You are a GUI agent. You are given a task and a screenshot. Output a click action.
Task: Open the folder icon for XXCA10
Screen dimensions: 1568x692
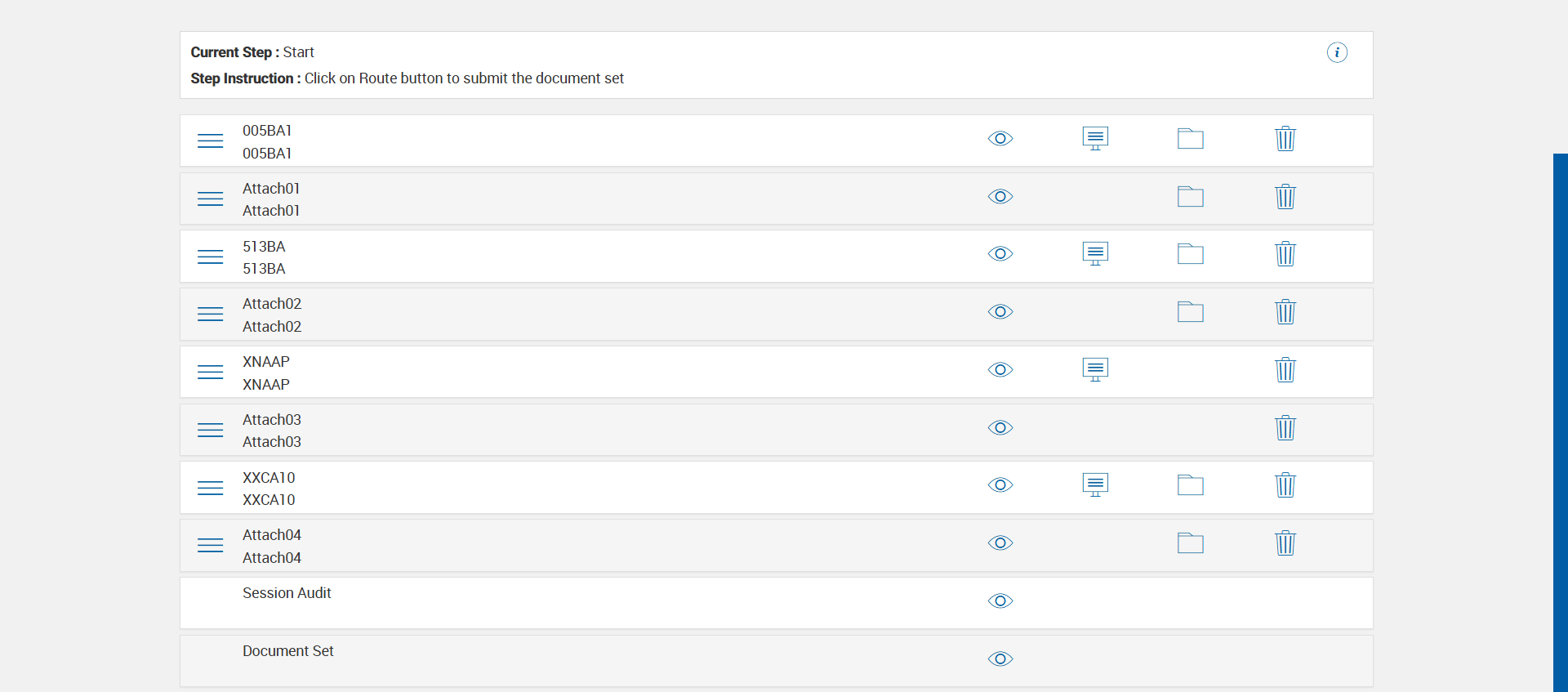(1190, 485)
